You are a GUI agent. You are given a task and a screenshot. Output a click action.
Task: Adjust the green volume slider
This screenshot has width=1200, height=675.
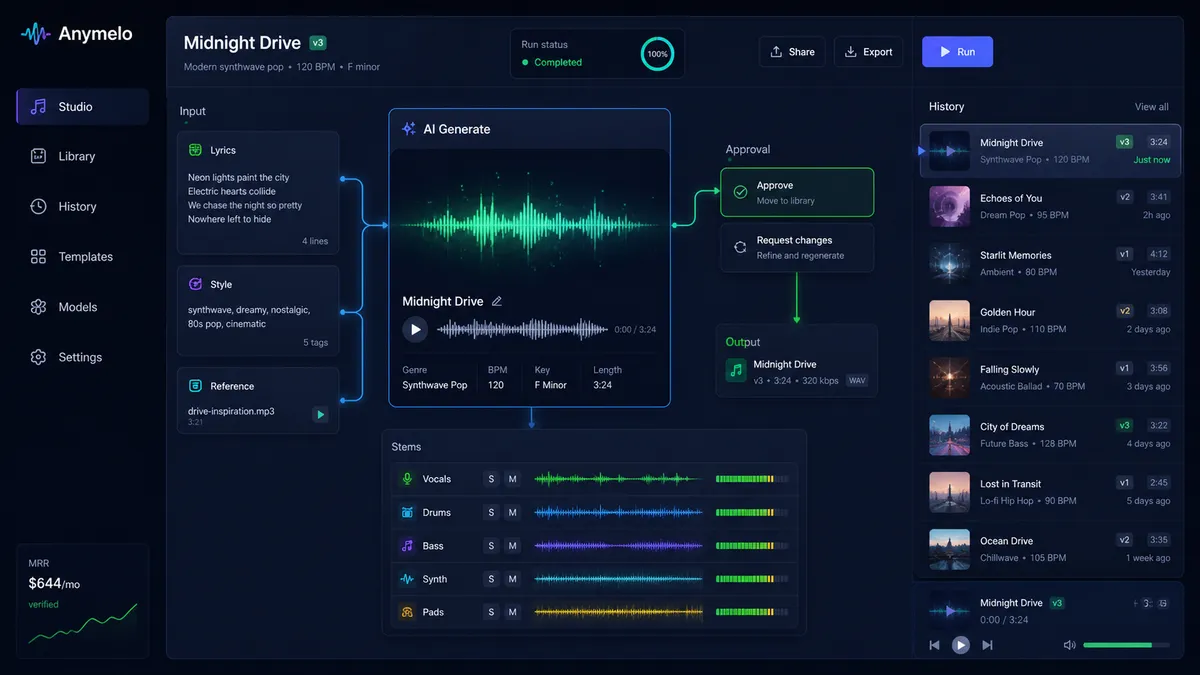tap(1126, 645)
